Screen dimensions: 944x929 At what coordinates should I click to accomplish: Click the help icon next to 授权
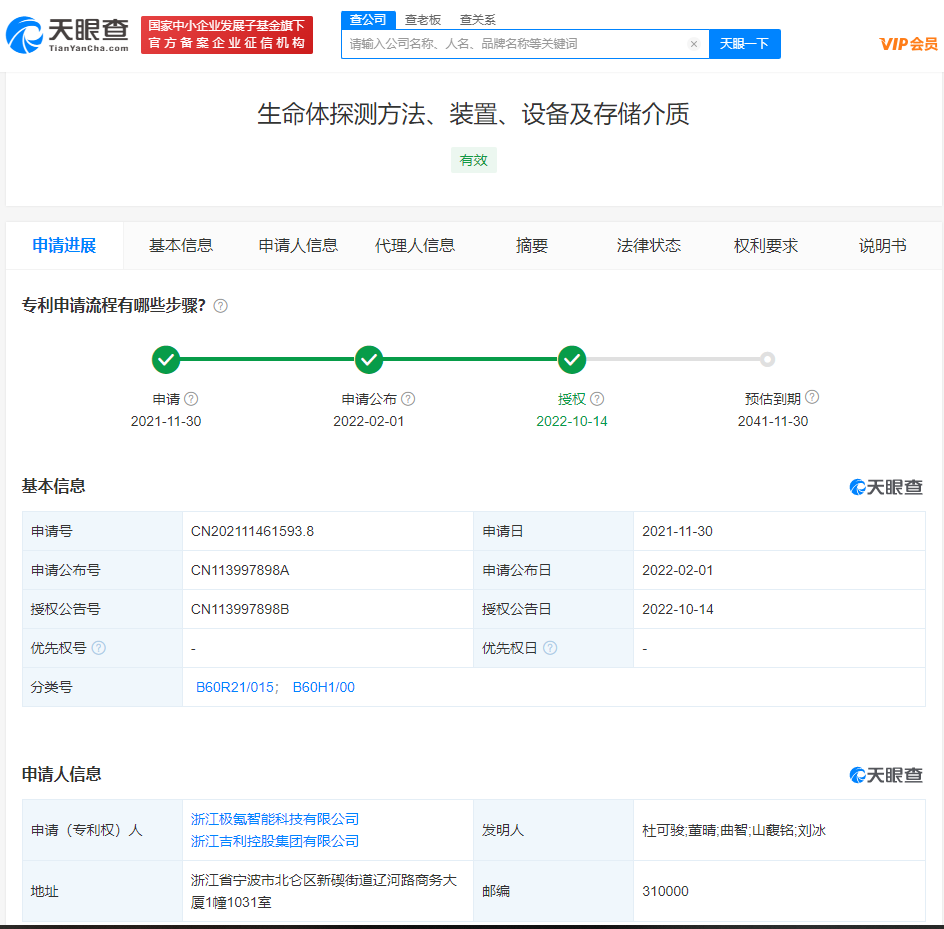597,399
